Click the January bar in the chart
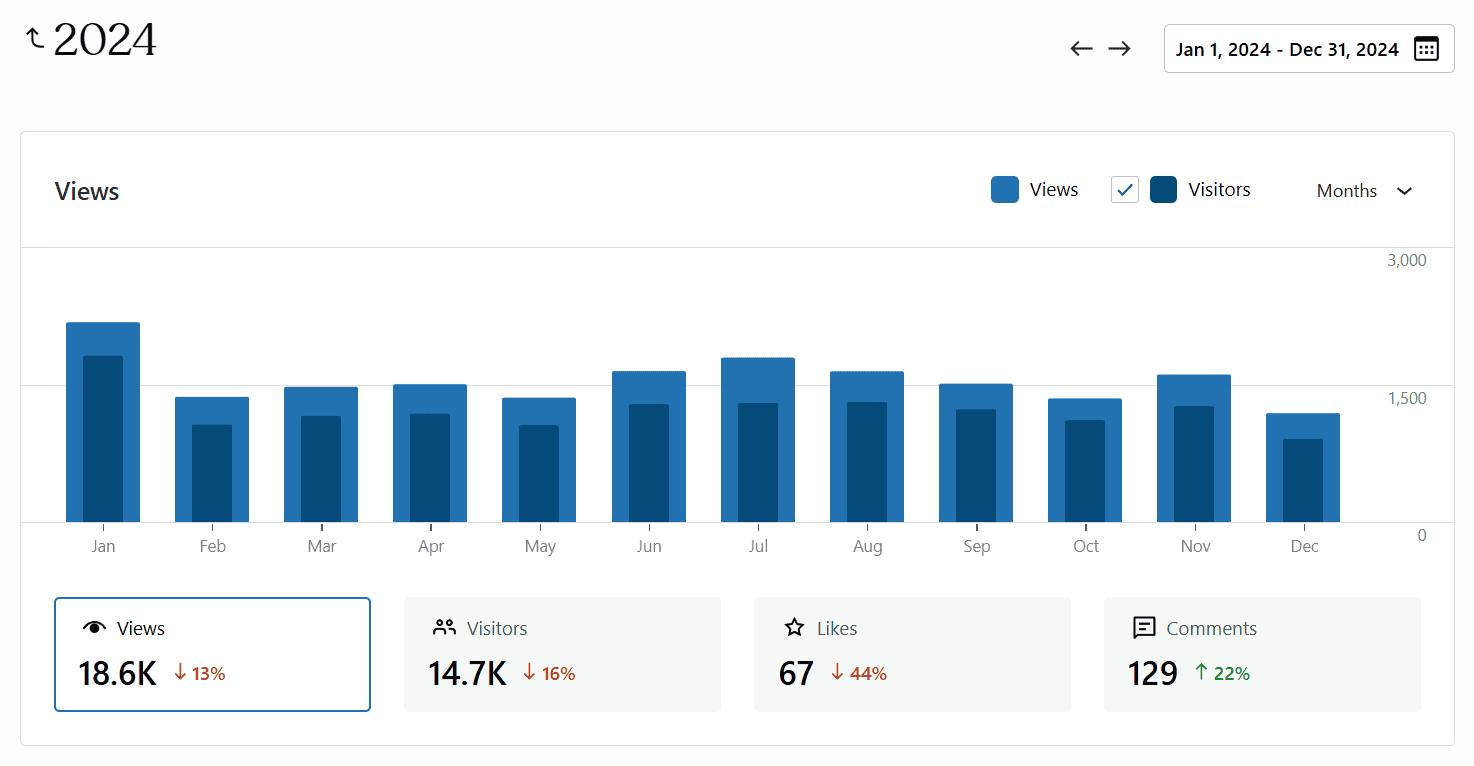 [x=103, y=422]
